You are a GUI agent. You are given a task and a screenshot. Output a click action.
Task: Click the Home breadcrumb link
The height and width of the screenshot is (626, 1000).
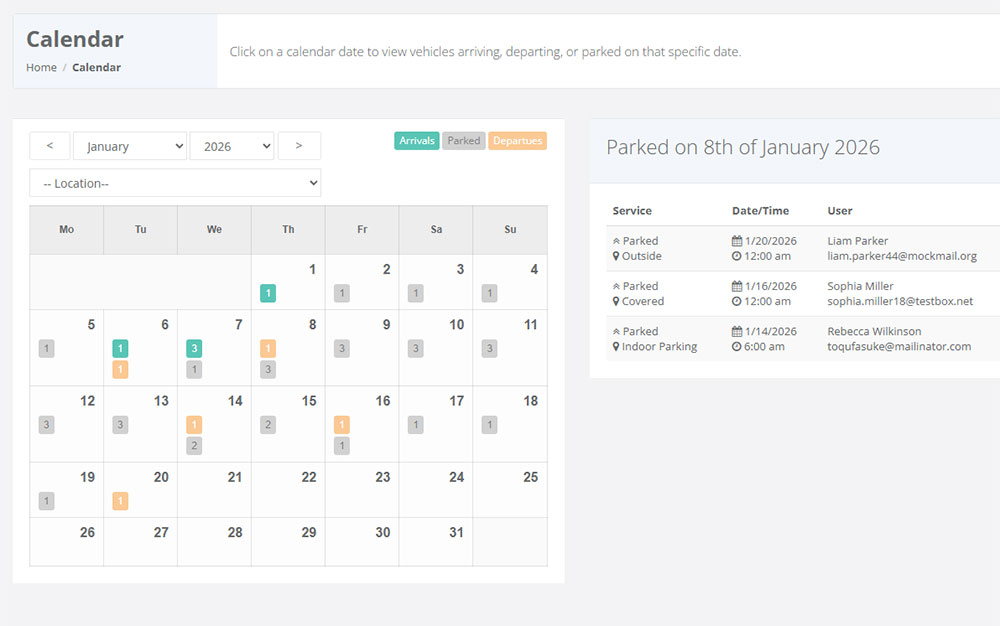[41, 67]
